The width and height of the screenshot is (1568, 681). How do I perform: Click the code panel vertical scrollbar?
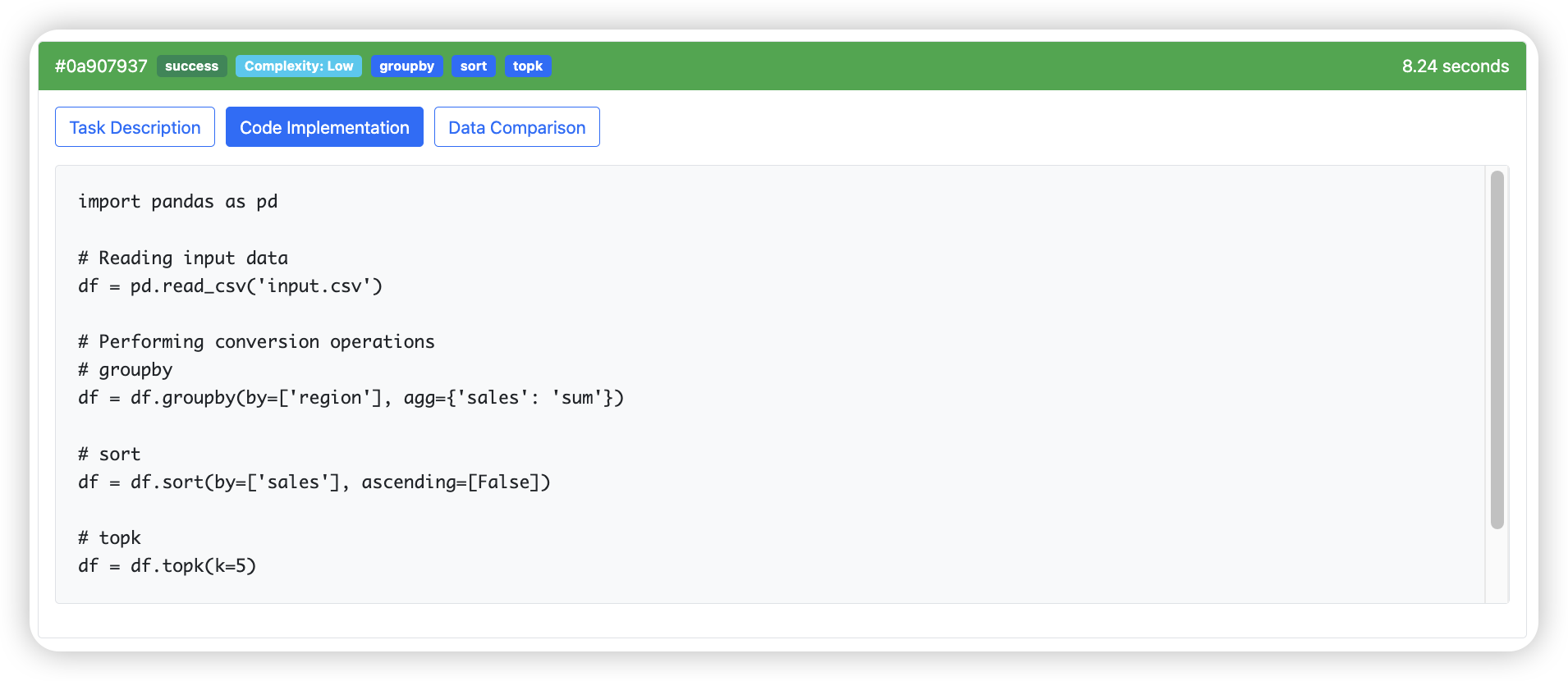(x=1497, y=350)
